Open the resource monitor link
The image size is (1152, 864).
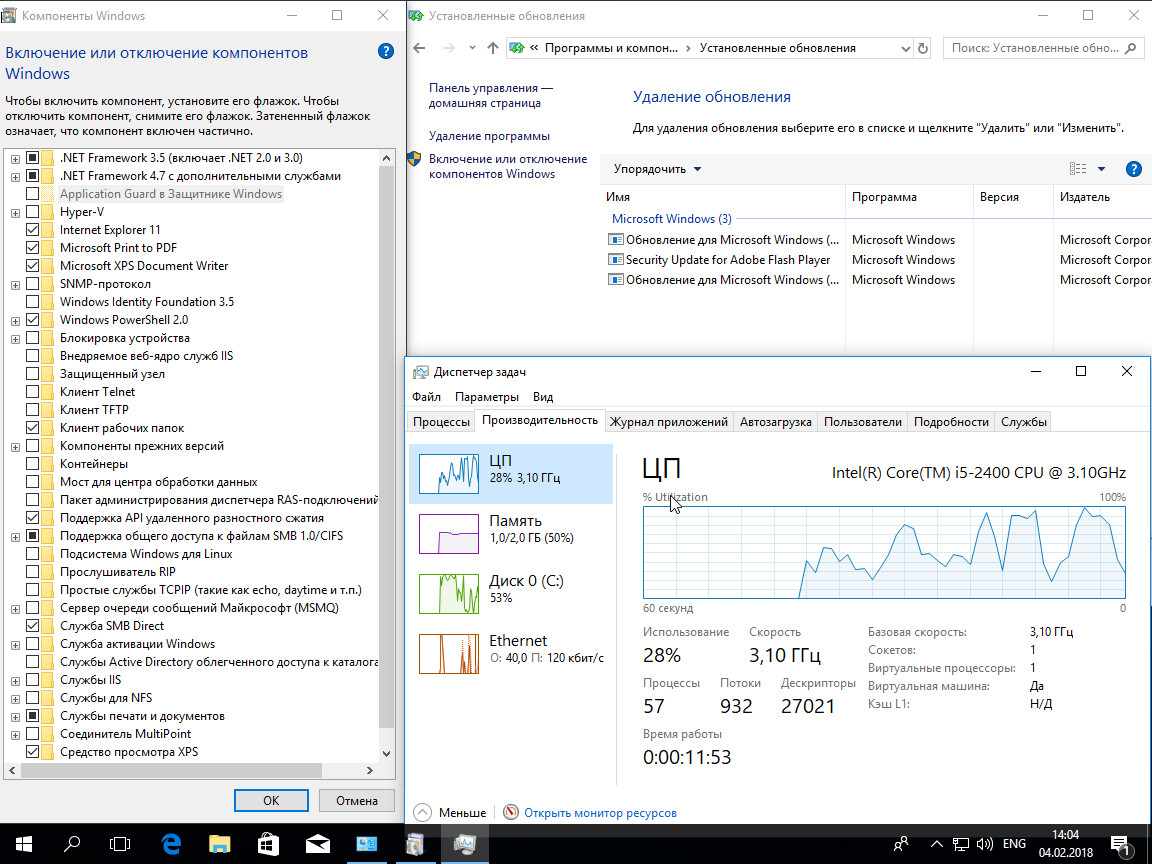point(600,813)
